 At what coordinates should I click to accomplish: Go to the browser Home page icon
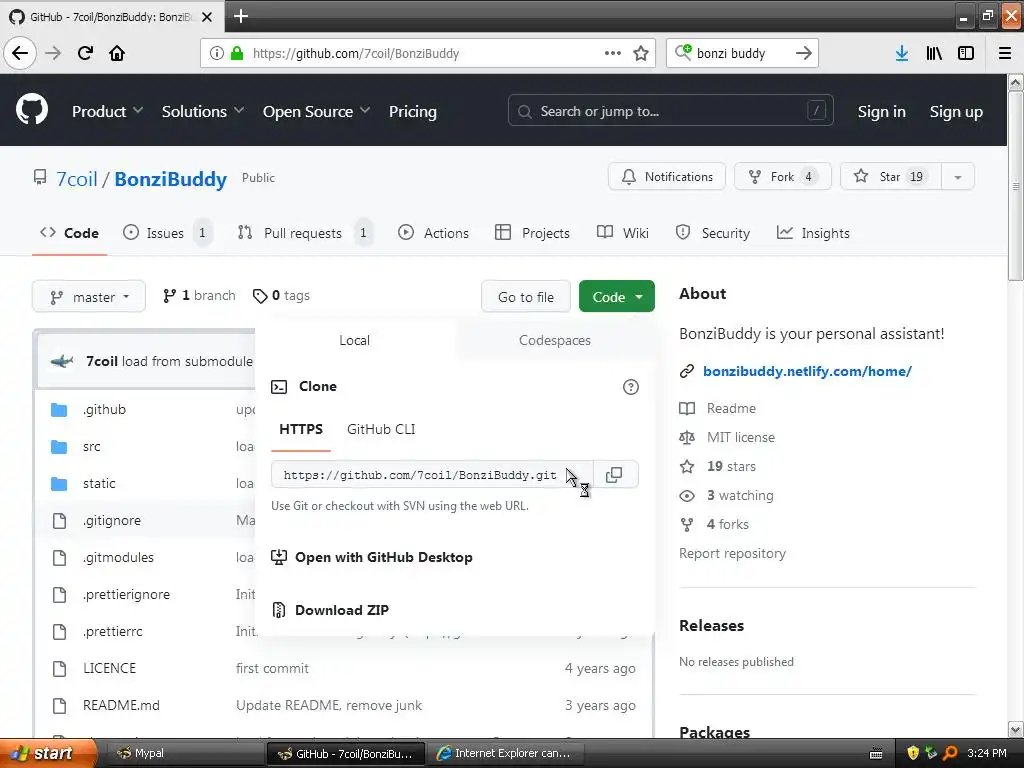coord(117,53)
